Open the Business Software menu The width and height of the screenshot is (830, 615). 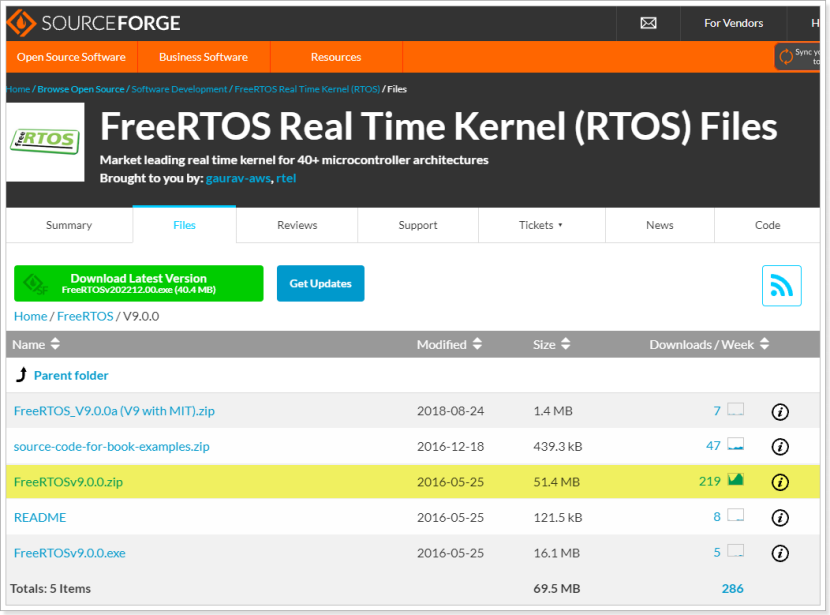tap(203, 57)
